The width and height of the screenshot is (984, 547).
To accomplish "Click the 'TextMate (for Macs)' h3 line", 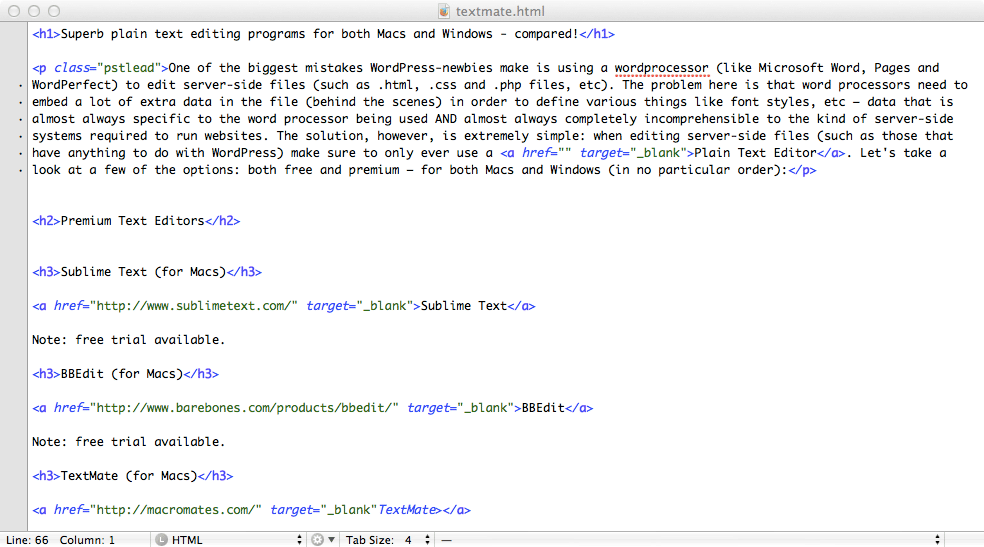I will click(132, 475).
